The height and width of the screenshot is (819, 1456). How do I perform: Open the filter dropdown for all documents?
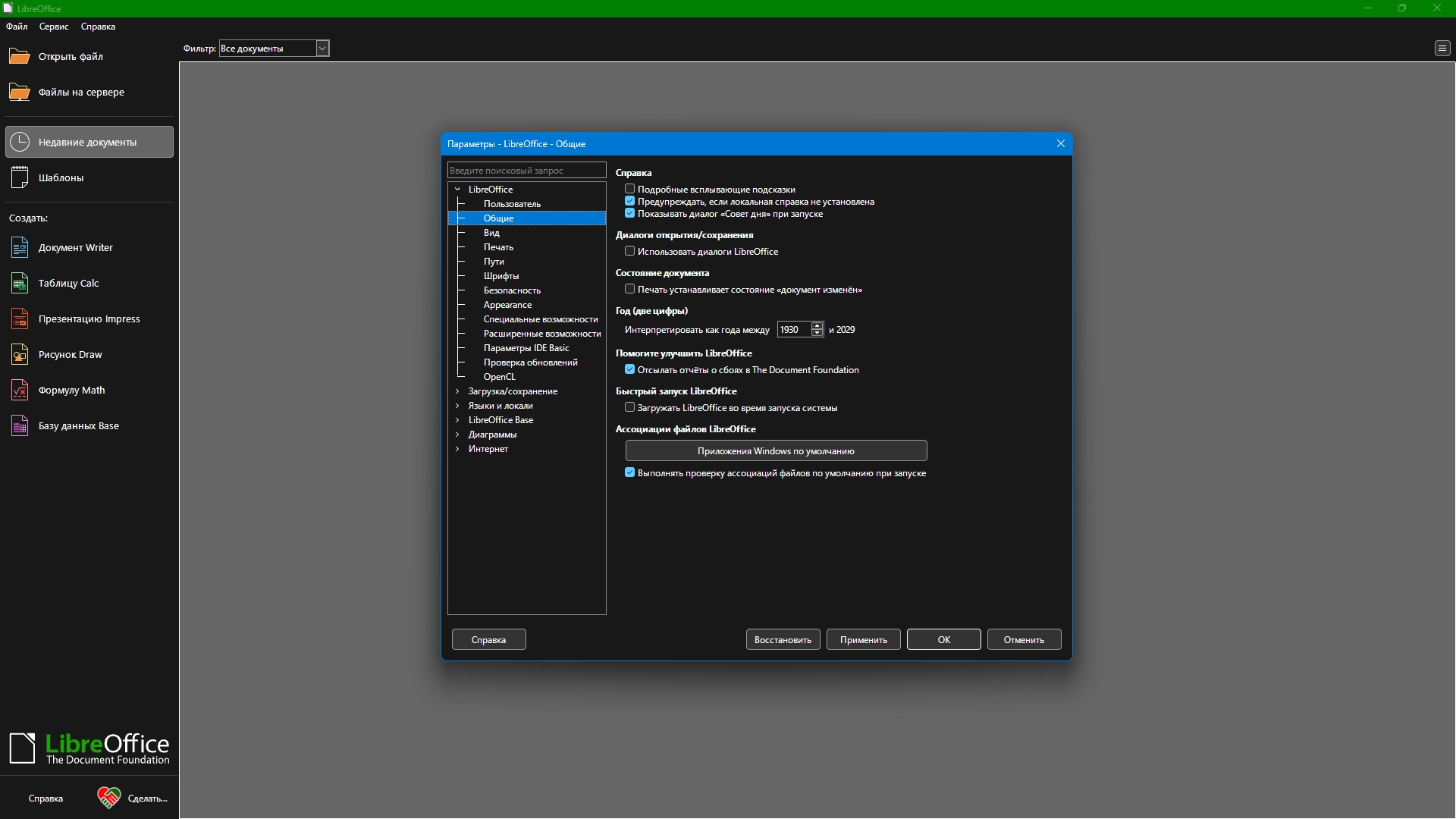[322, 49]
